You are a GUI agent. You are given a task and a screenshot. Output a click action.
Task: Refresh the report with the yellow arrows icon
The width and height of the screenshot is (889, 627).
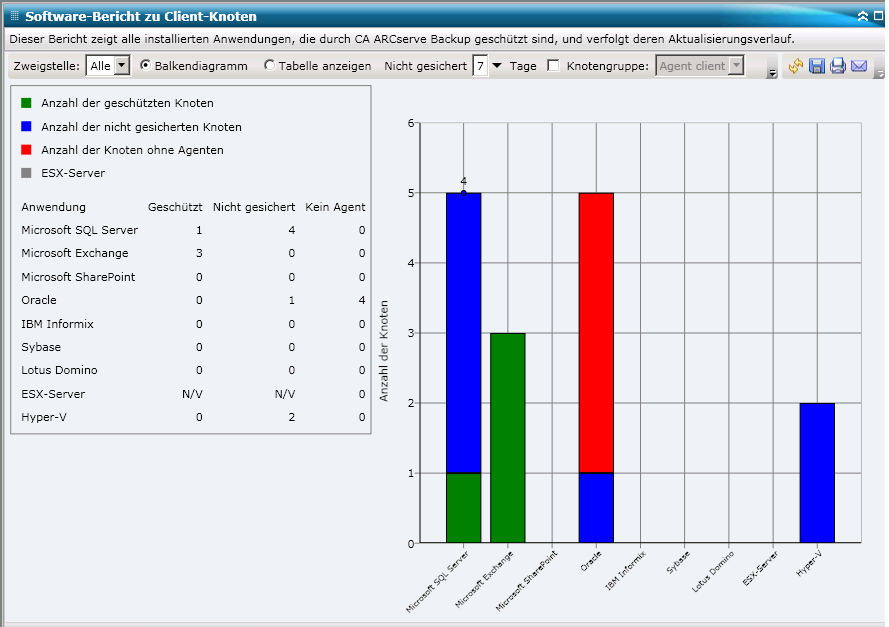(x=795, y=66)
